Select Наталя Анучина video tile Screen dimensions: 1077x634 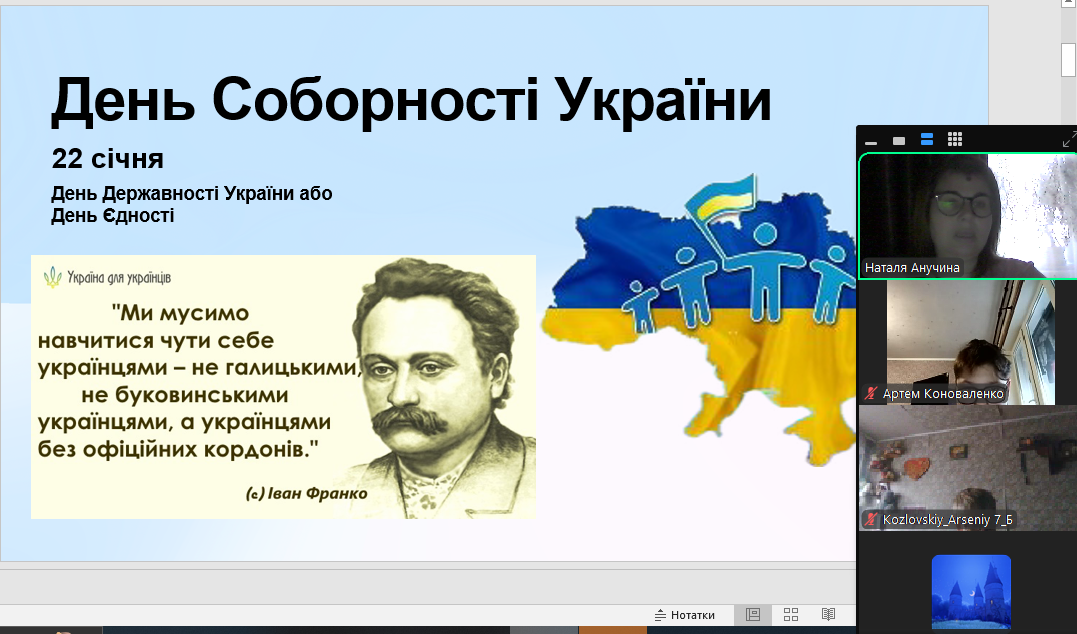point(968,216)
